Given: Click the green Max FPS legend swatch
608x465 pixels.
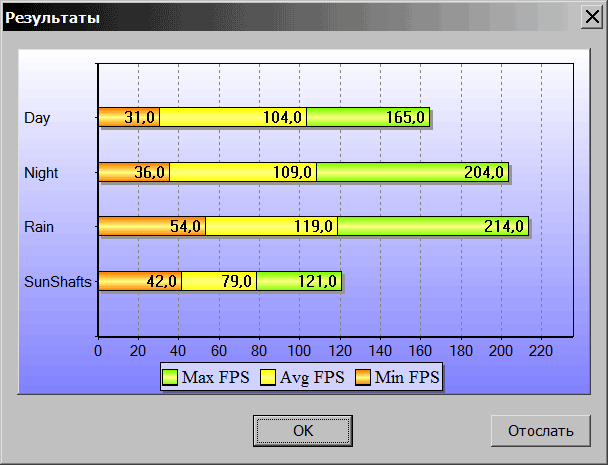Looking at the screenshot, I should 170,377.
